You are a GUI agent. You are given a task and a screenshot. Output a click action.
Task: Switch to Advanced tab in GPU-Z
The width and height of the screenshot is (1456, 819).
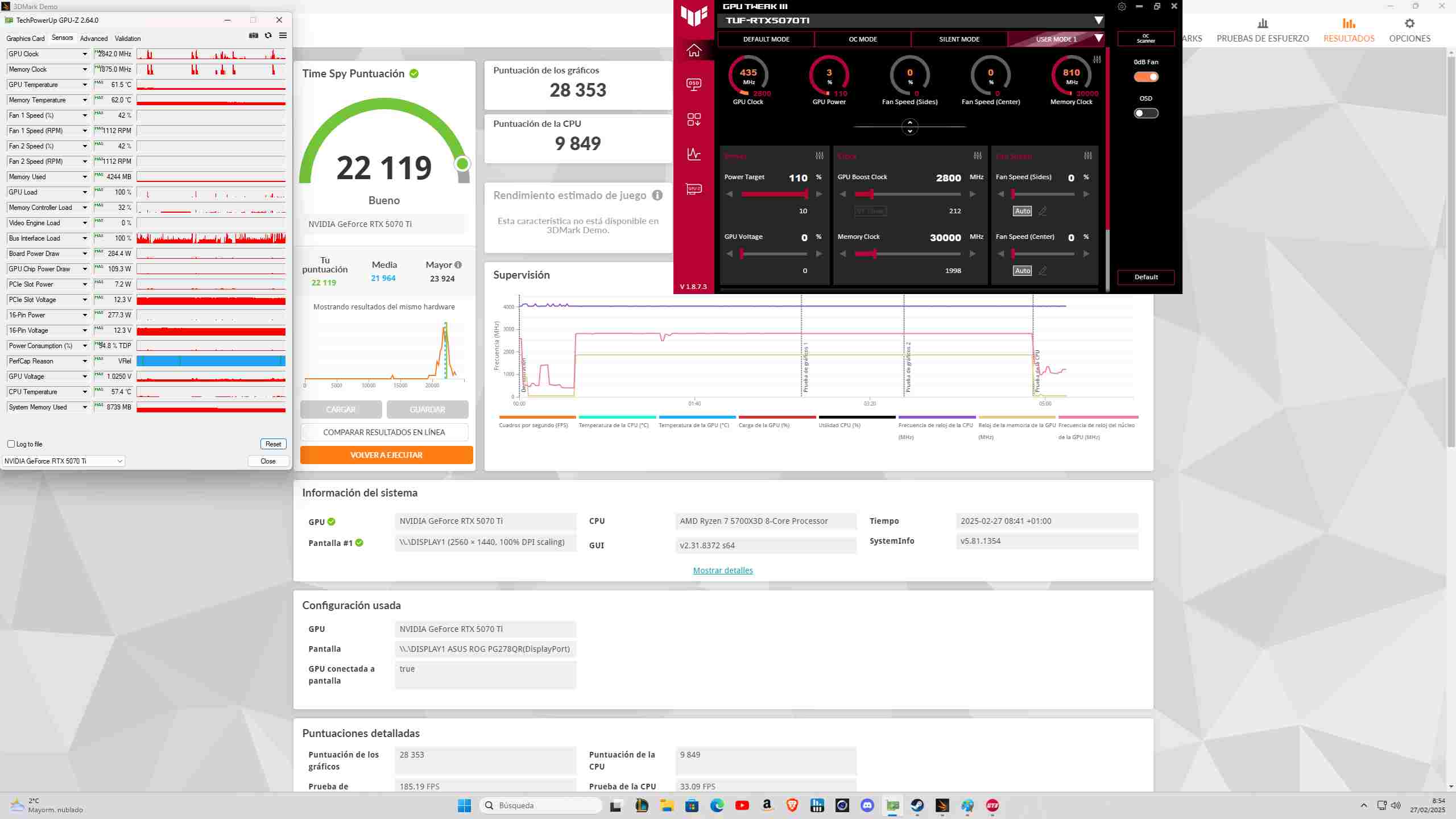(x=94, y=39)
